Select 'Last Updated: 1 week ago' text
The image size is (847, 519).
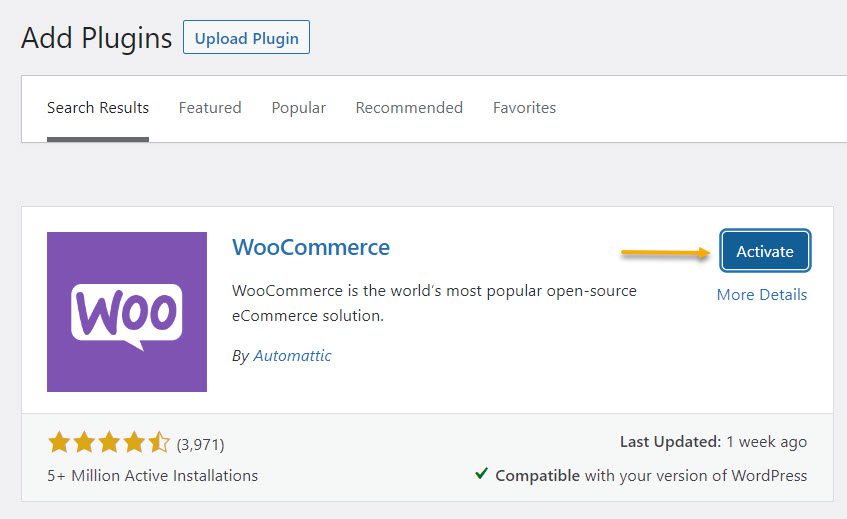713,442
